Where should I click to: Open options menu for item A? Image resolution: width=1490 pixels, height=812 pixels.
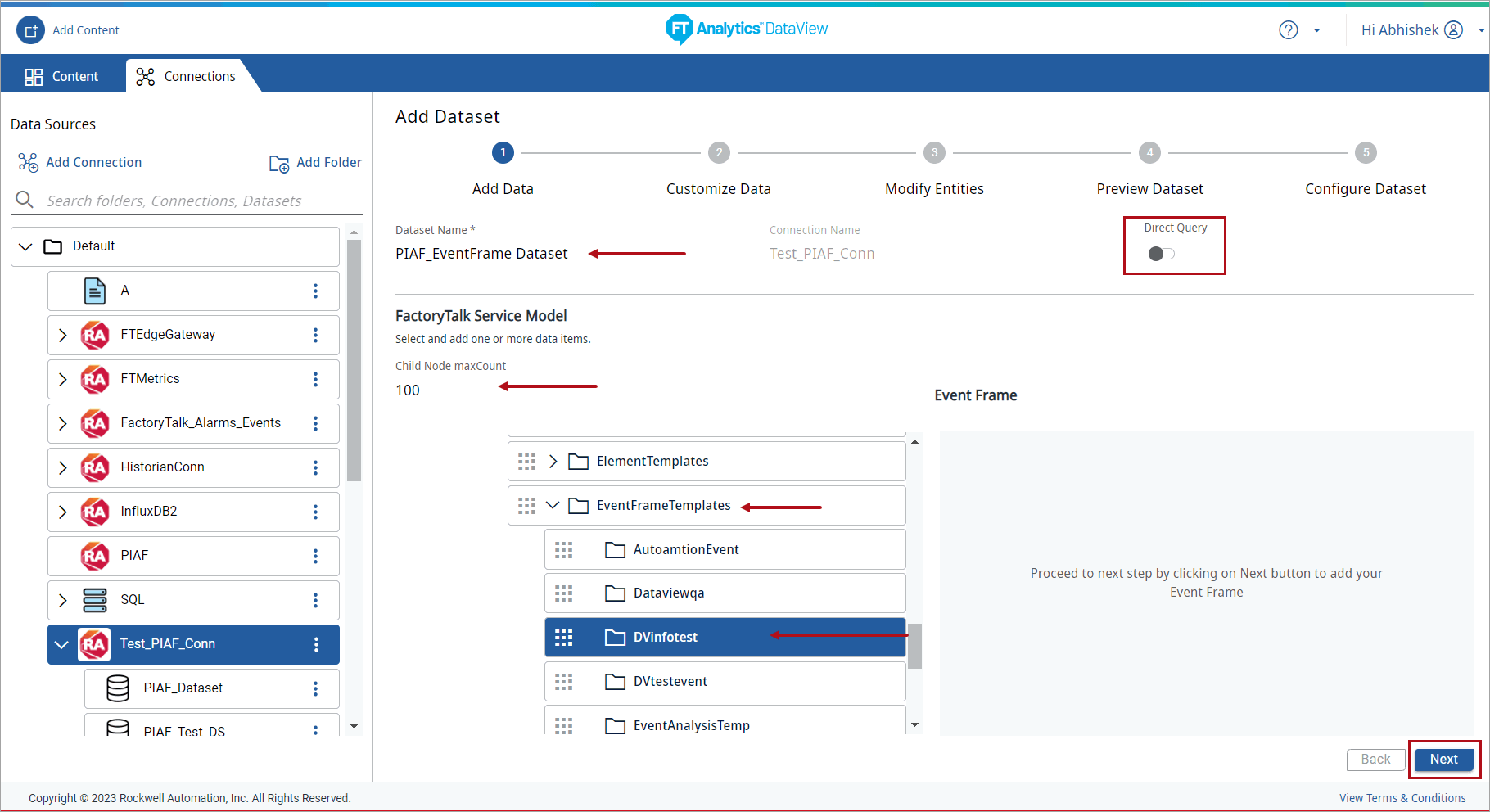coord(315,291)
